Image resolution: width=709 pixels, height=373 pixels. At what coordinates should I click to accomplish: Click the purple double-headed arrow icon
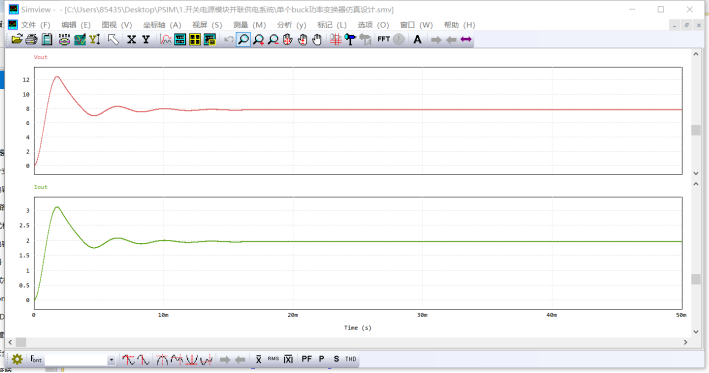pyautogui.click(x=466, y=40)
